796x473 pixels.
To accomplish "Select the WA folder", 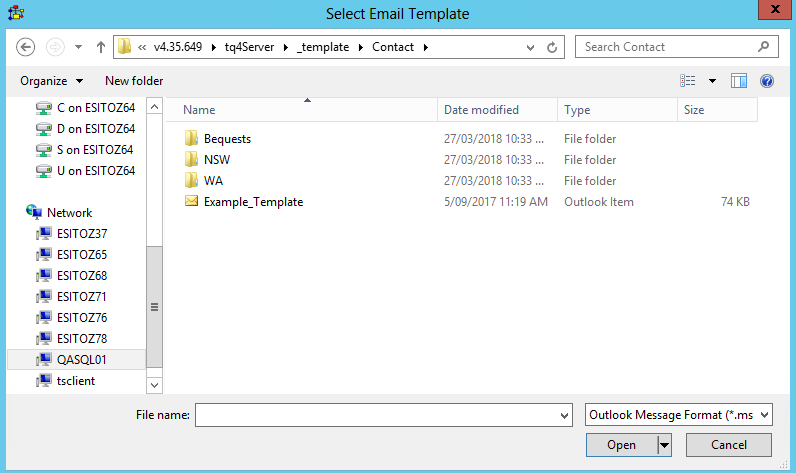I will click(x=213, y=181).
